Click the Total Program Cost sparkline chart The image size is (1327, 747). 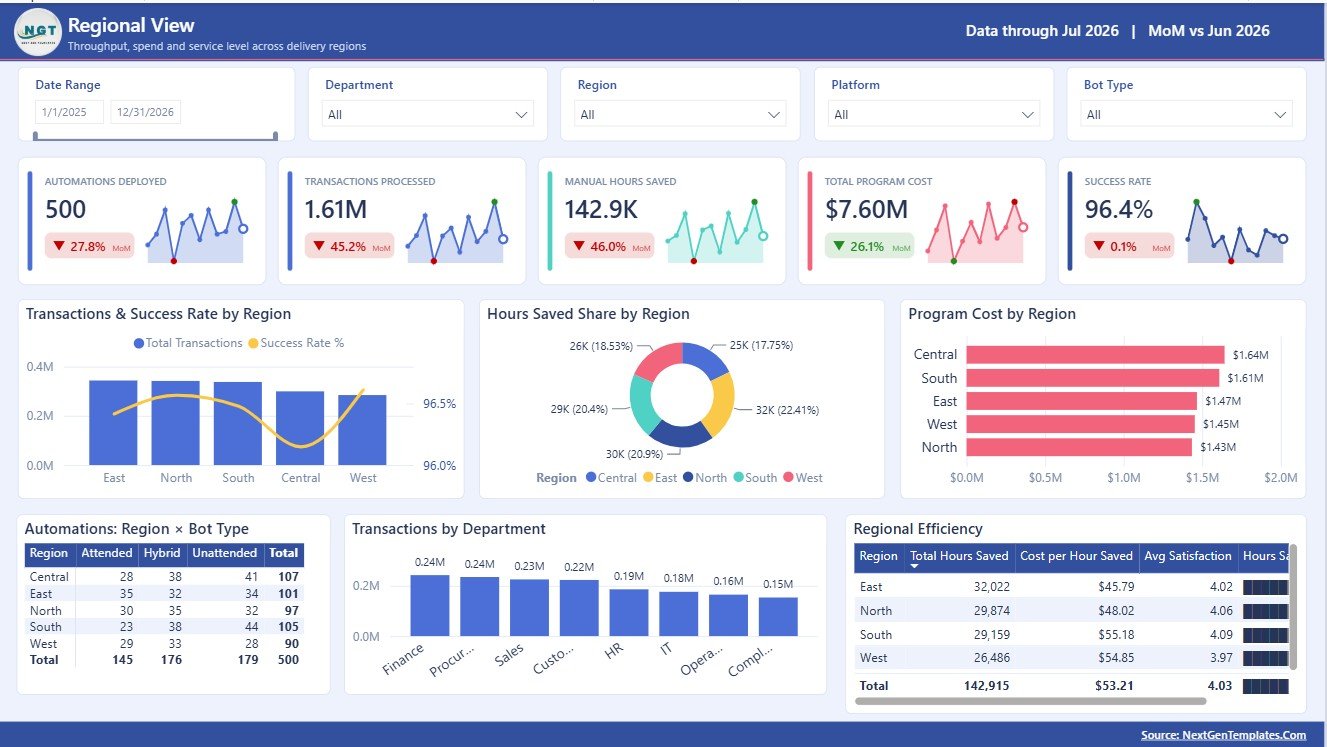tap(976, 232)
